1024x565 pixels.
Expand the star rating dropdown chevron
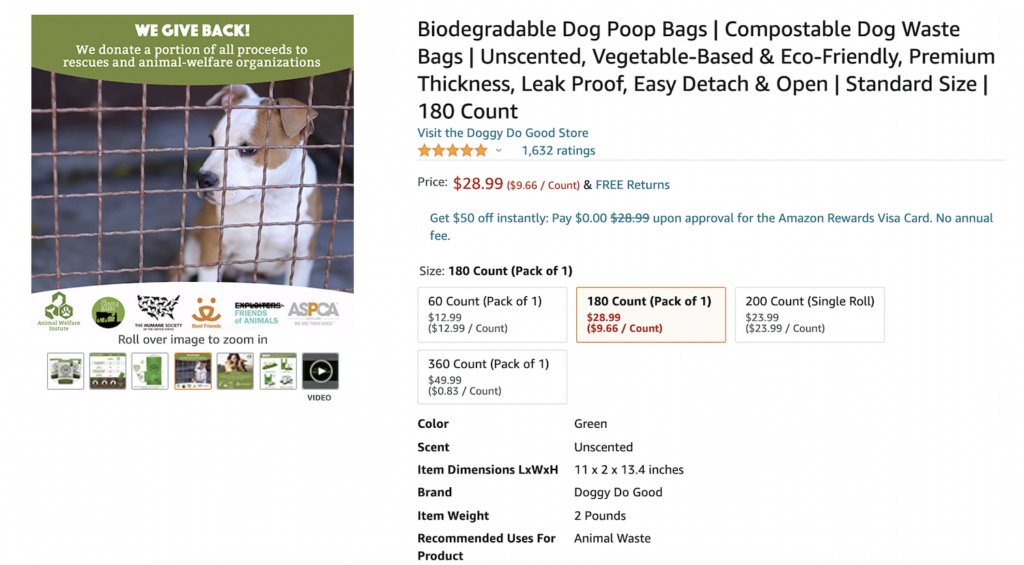click(x=498, y=151)
